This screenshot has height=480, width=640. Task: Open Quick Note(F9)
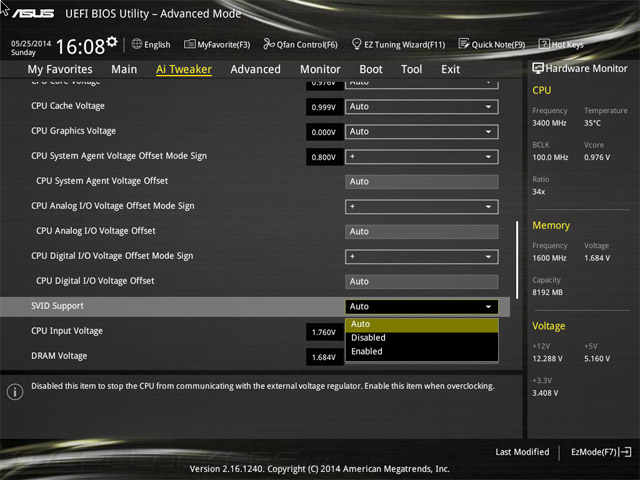pos(492,44)
